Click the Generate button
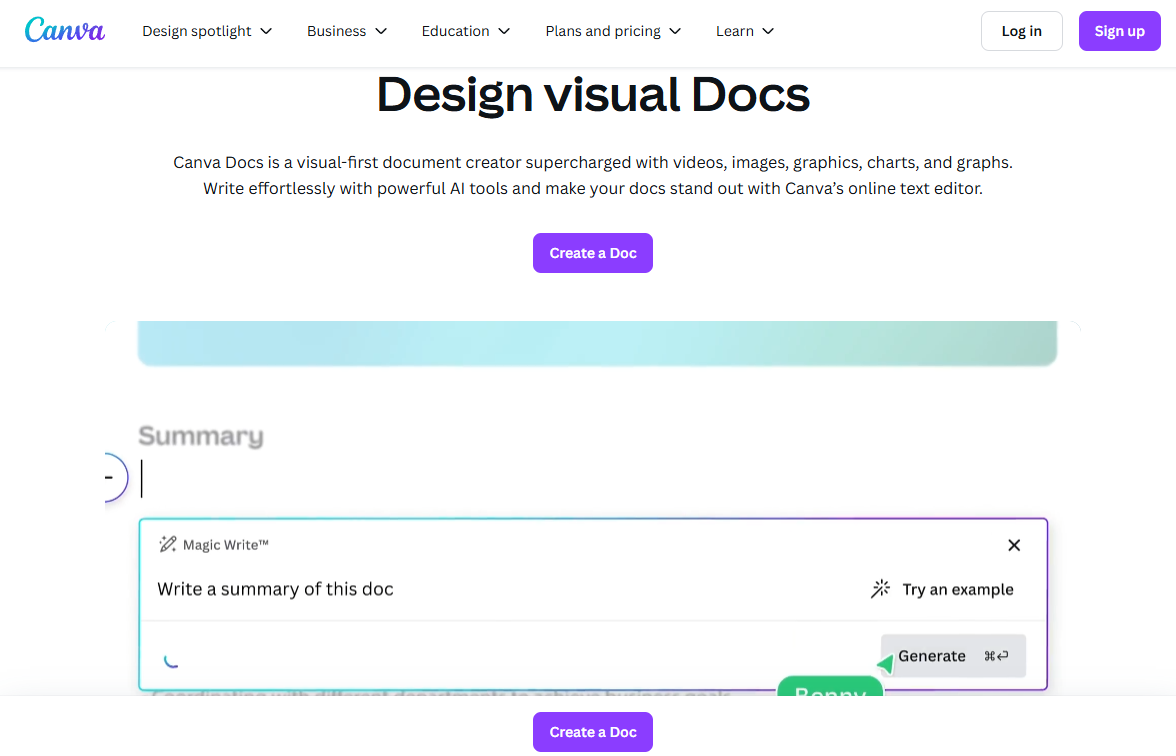The image size is (1176, 756). tap(952, 656)
